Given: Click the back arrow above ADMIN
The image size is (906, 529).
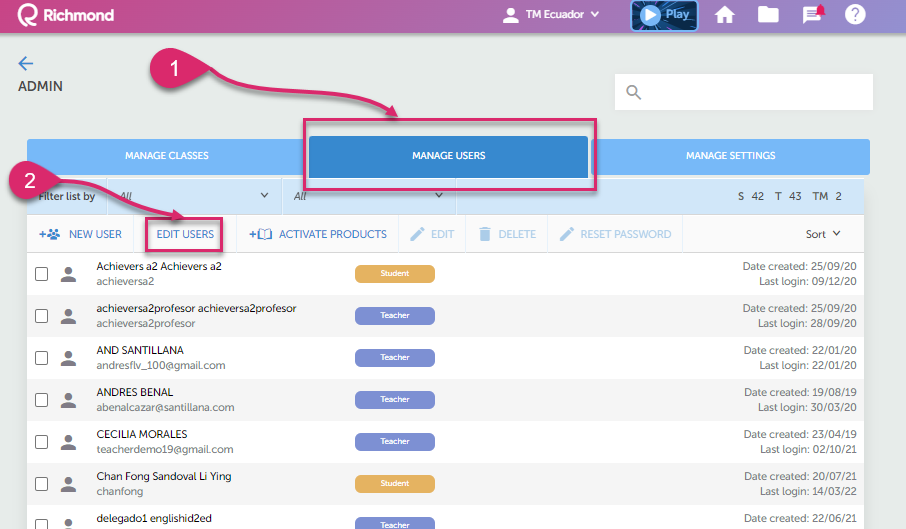Looking at the screenshot, I should pyautogui.click(x=26, y=63).
